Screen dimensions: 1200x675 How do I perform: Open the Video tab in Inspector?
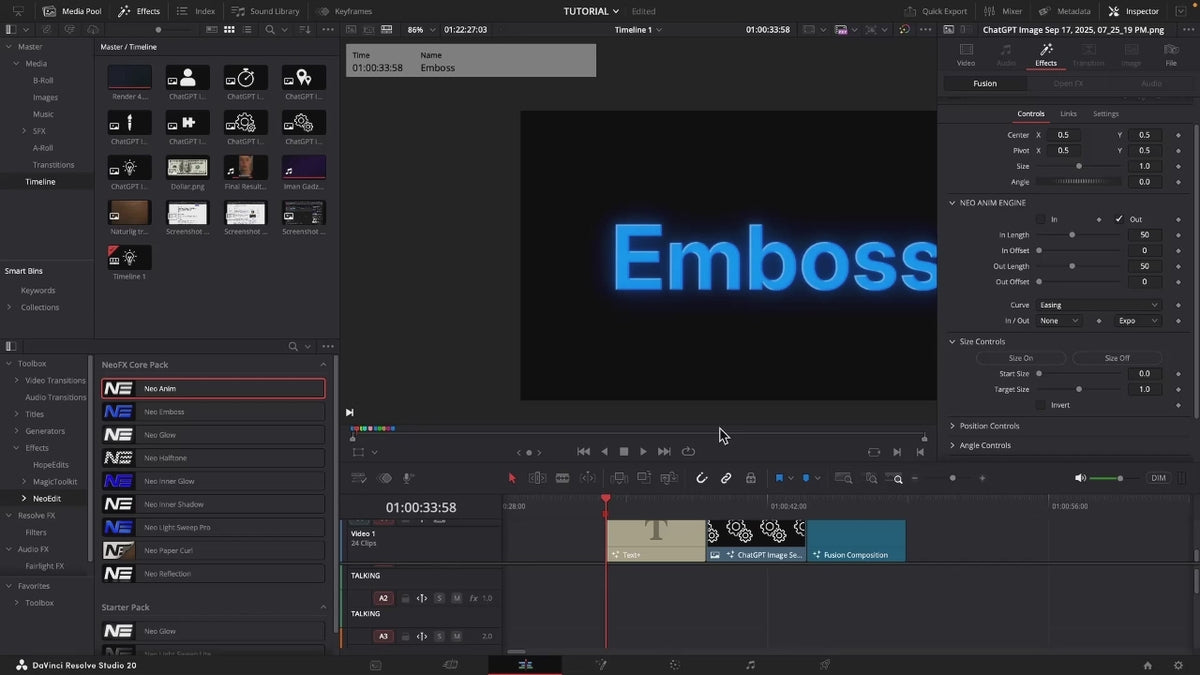coord(966,54)
